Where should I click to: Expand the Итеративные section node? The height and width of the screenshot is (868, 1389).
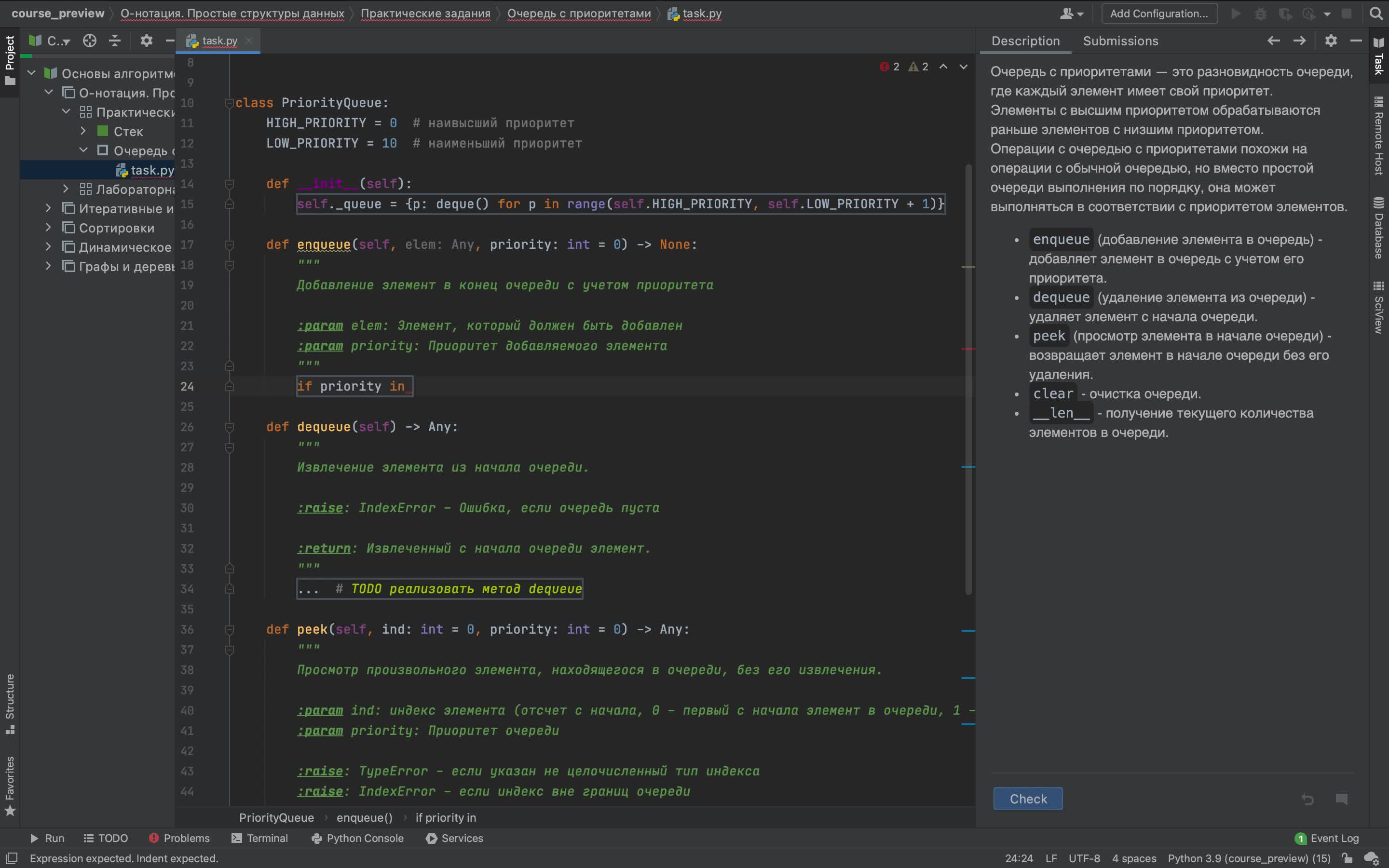[49, 208]
